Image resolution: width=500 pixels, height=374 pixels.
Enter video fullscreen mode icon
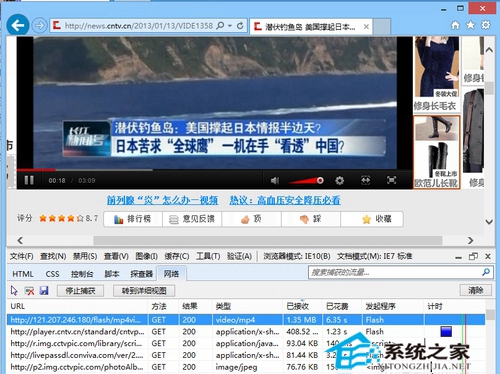[392, 180]
